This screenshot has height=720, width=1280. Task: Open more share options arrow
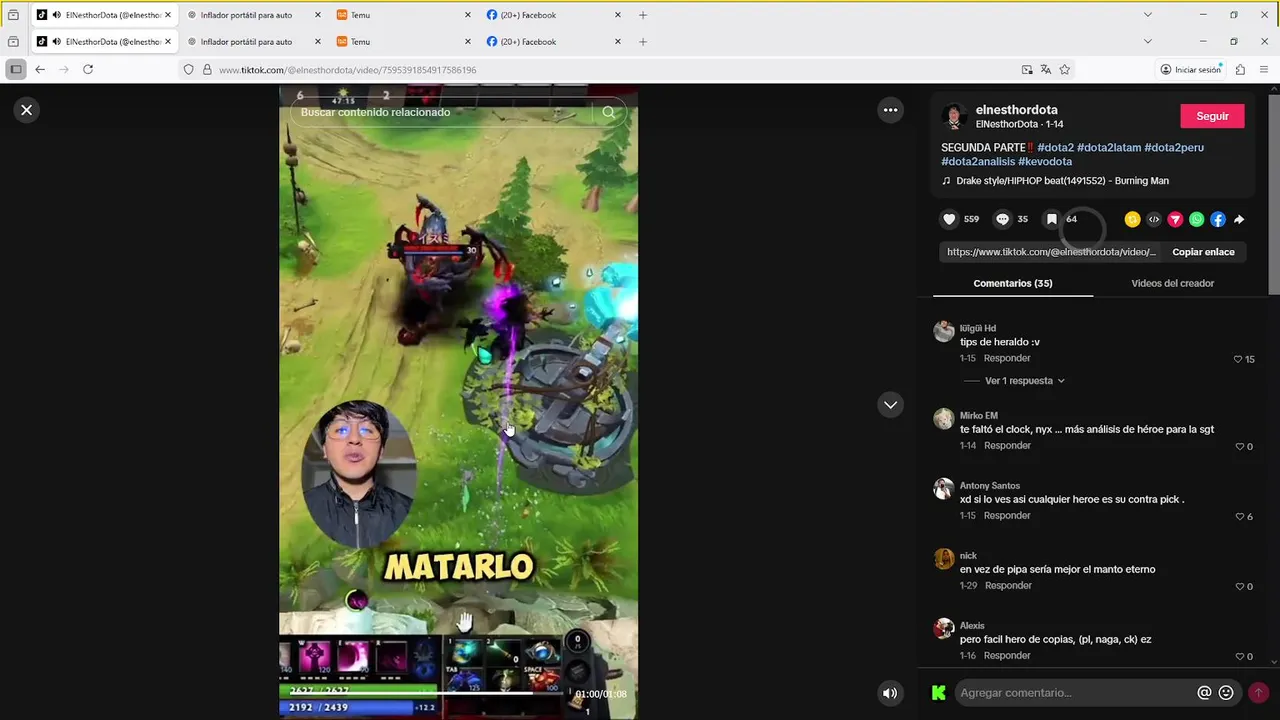tap(1239, 219)
